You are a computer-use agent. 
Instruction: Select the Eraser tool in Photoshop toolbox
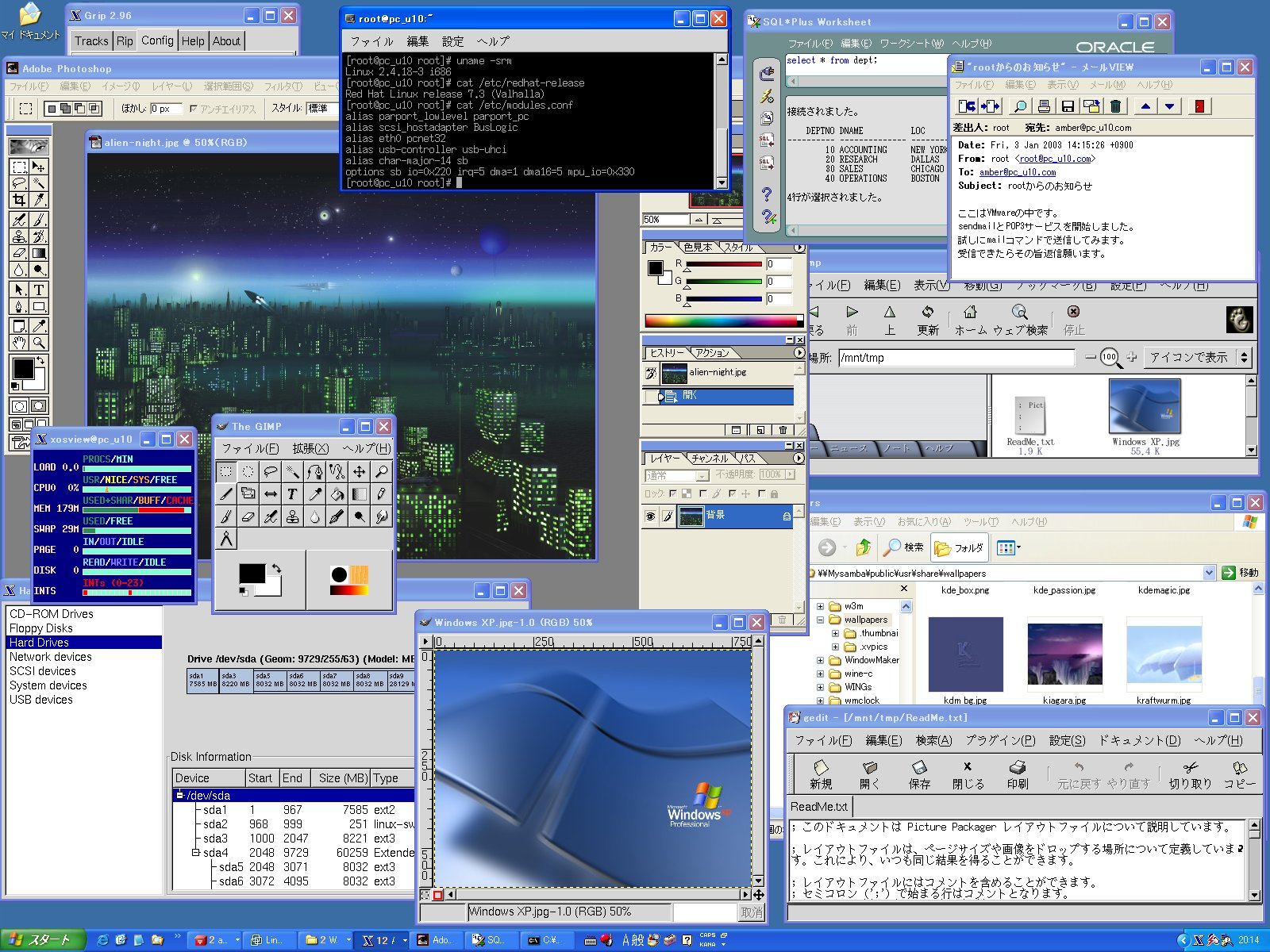(x=19, y=253)
